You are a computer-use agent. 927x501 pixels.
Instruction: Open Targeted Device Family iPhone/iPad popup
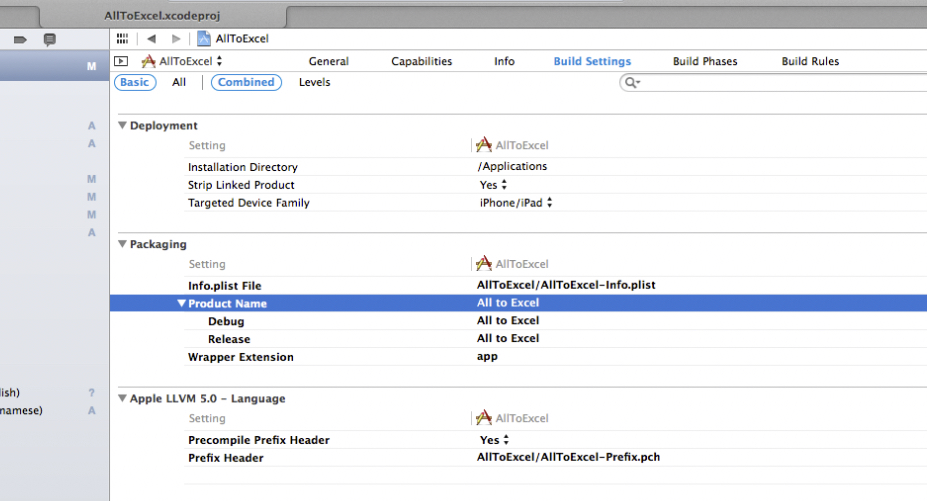click(x=516, y=202)
